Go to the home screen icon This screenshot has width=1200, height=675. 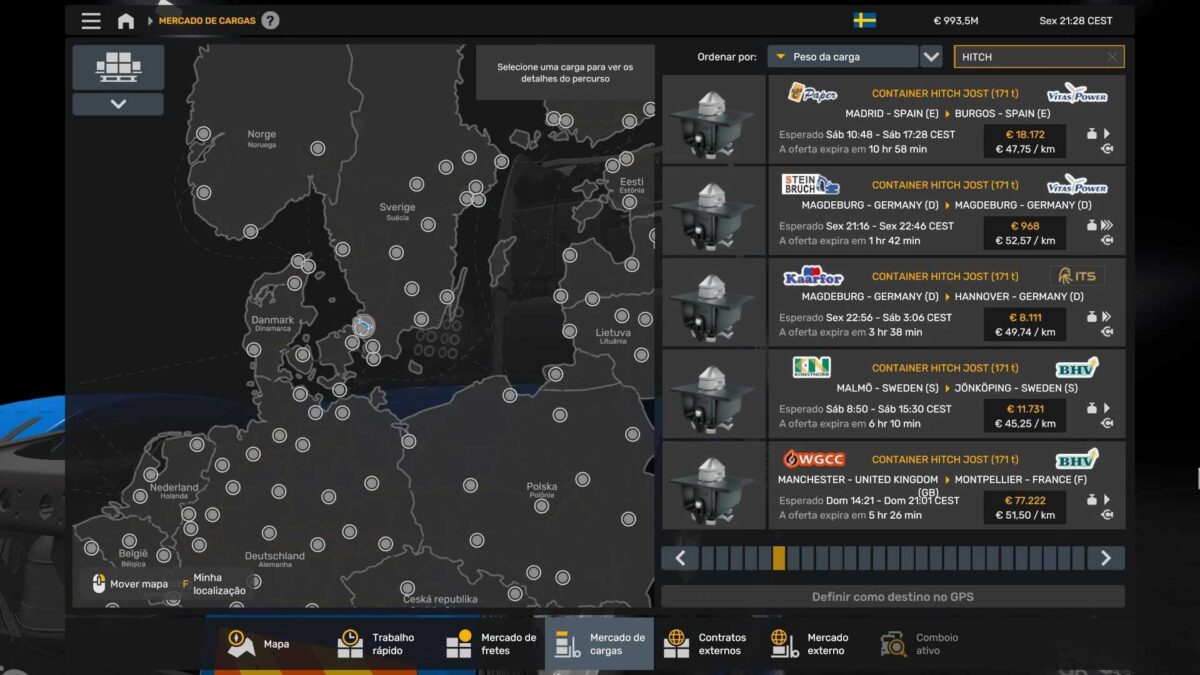click(x=126, y=21)
